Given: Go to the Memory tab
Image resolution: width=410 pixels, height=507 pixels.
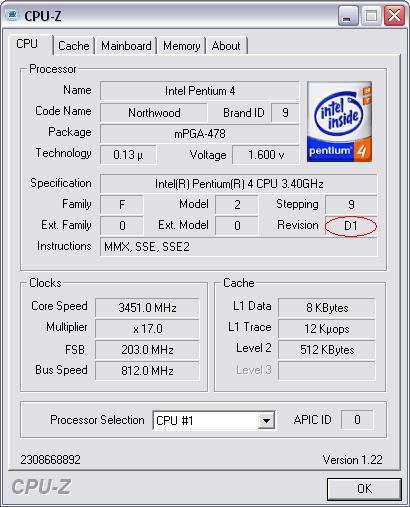Looking at the screenshot, I should click(181, 46).
